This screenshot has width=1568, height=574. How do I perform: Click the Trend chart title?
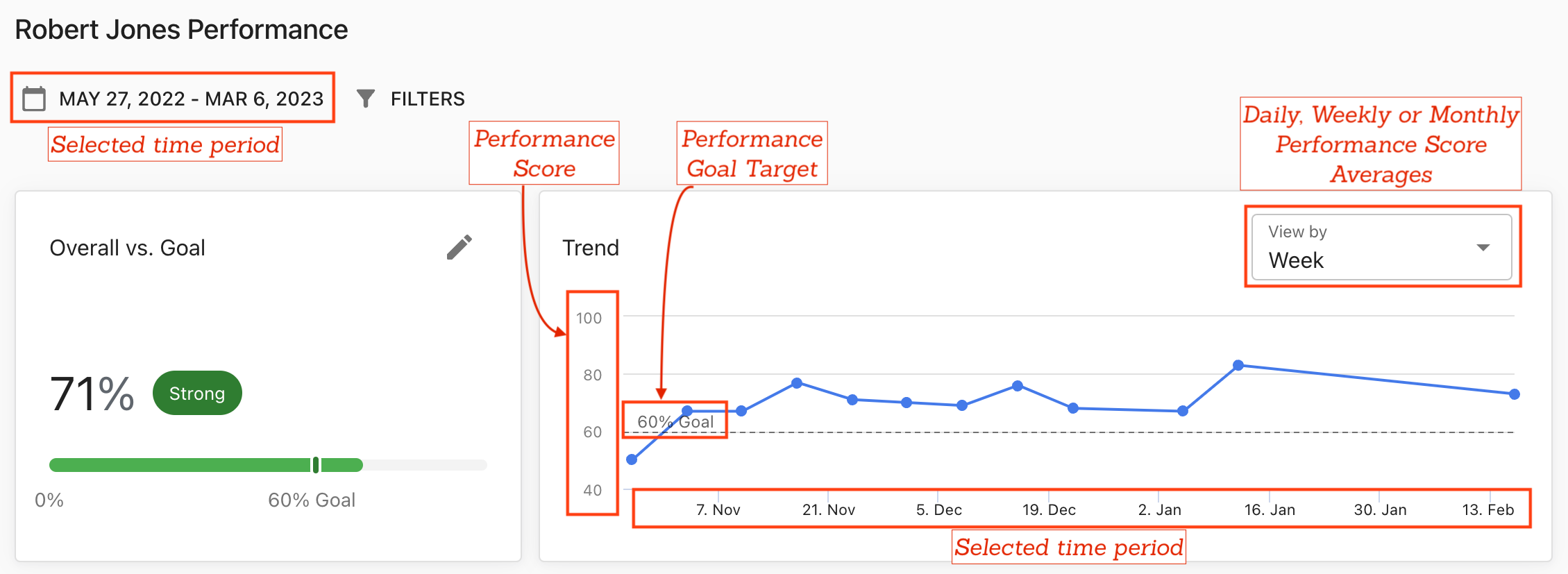(x=590, y=248)
